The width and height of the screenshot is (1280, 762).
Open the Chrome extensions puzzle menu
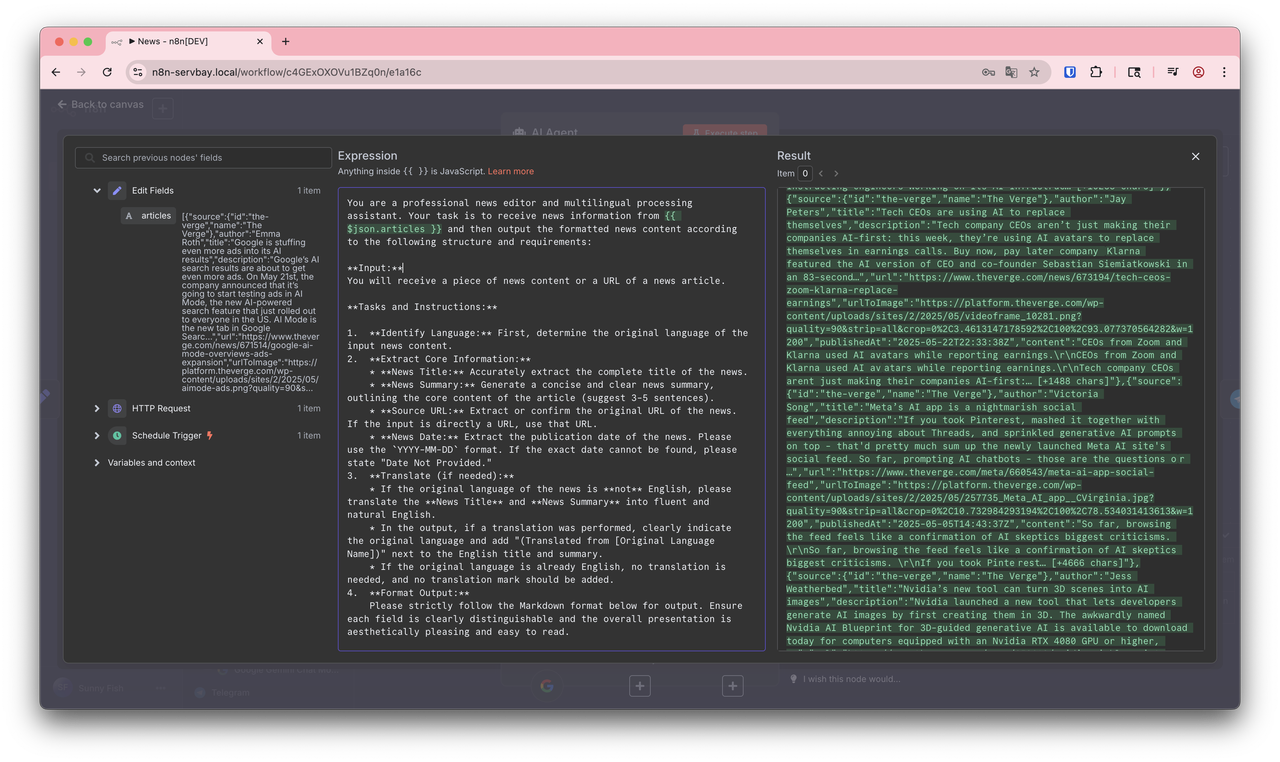(1096, 72)
